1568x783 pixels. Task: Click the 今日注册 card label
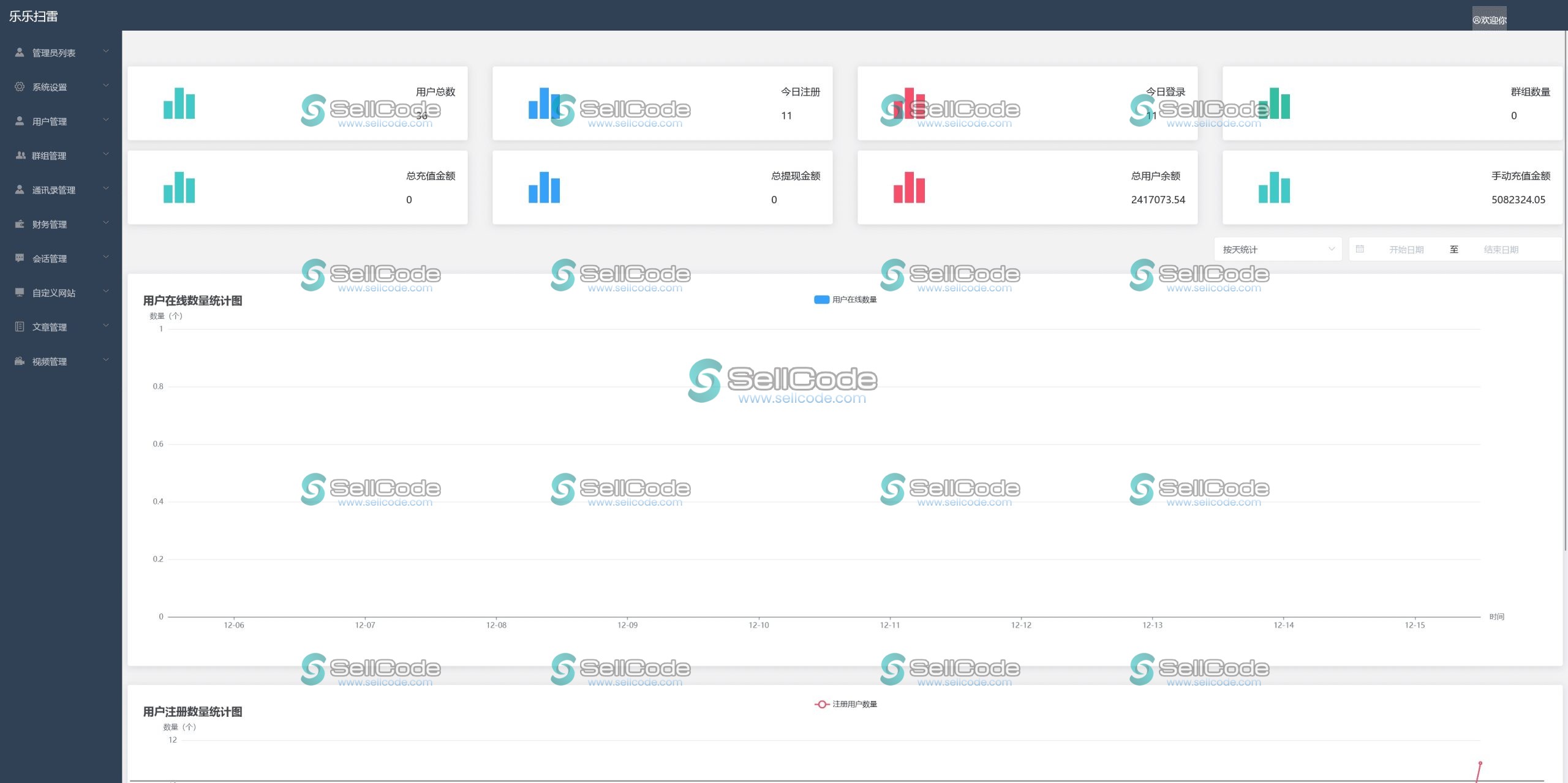coord(800,92)
